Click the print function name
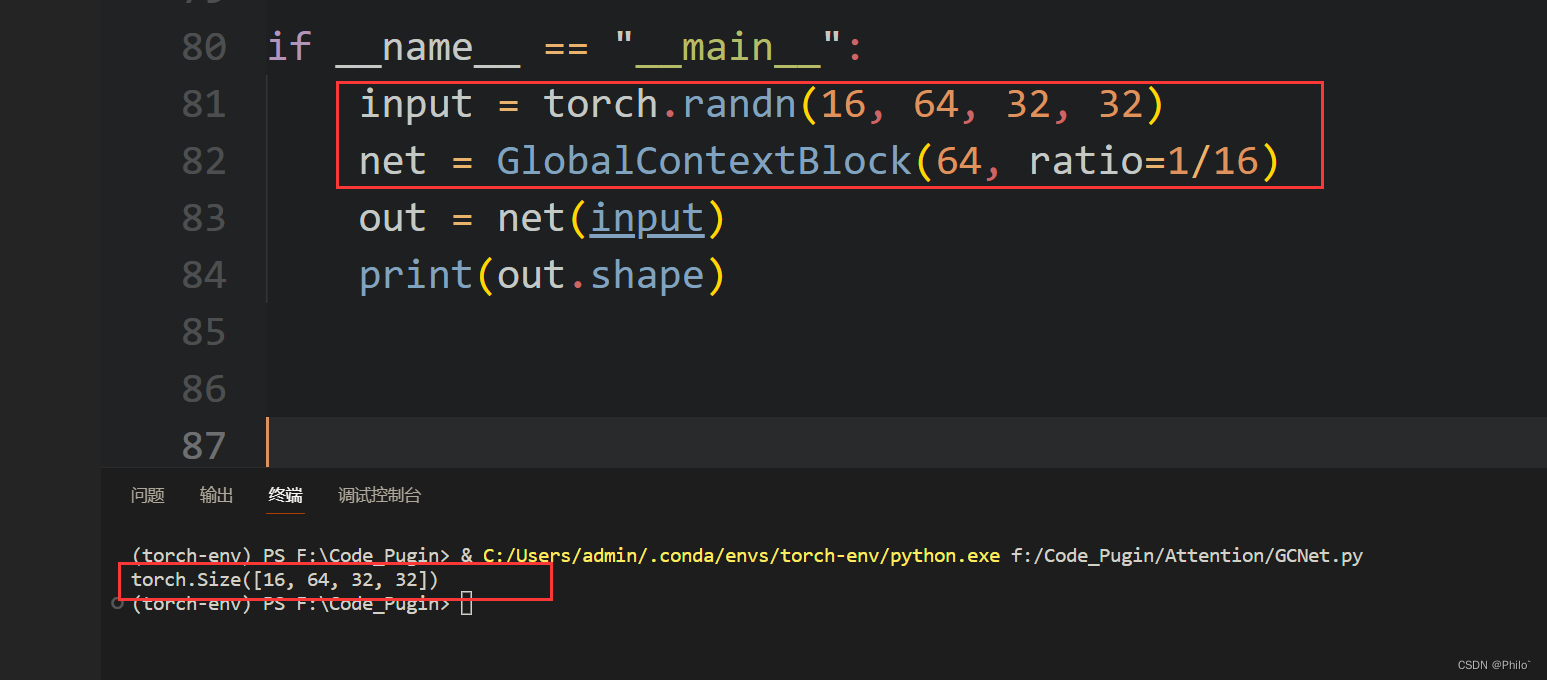Screen dimensions: 1547x680 tap(416, 275)
